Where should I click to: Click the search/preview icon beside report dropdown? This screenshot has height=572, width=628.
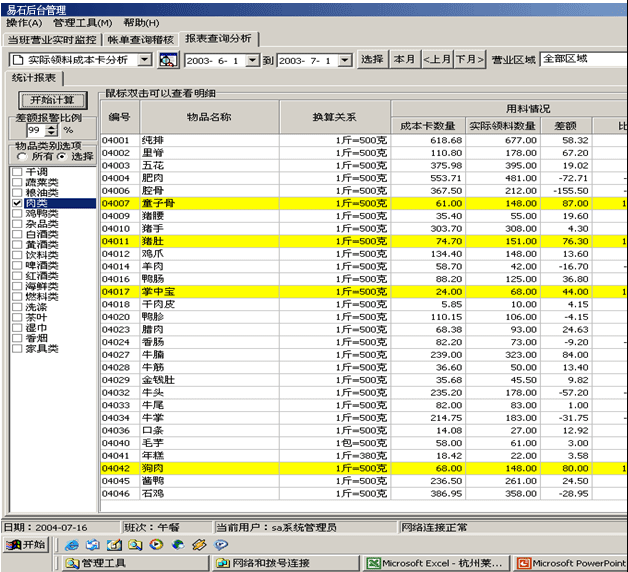168,60
